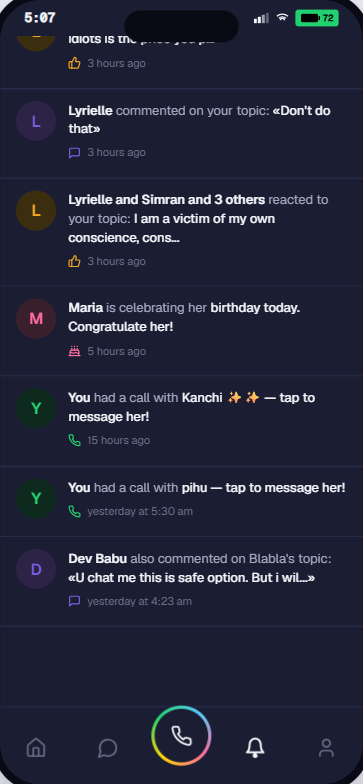Click comment icon beside yesterday at 4:23 am
This screenshot has width=363, height=784.
pos(74,601)
